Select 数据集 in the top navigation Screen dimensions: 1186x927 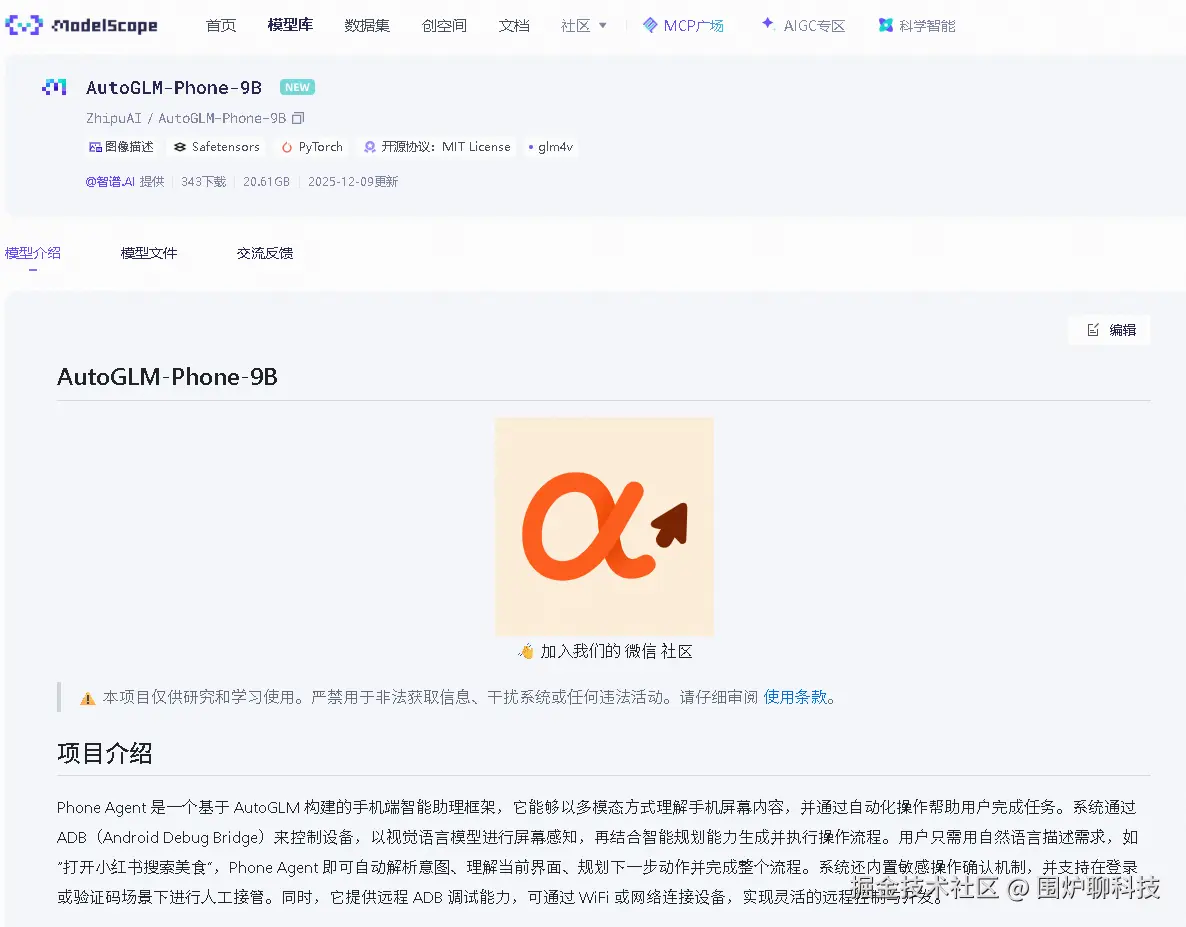pos(367,25)
